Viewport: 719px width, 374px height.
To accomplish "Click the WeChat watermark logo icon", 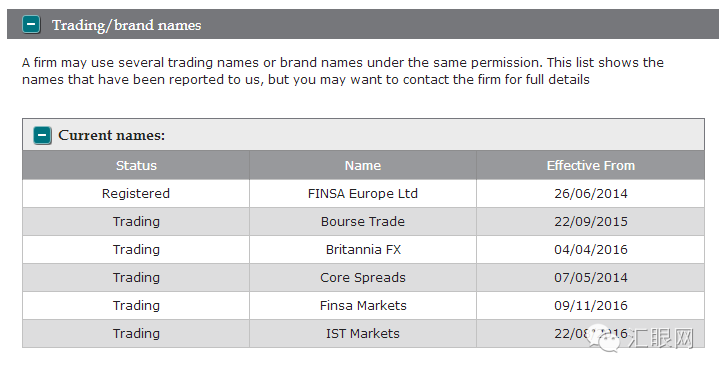I will click(603, 339).
